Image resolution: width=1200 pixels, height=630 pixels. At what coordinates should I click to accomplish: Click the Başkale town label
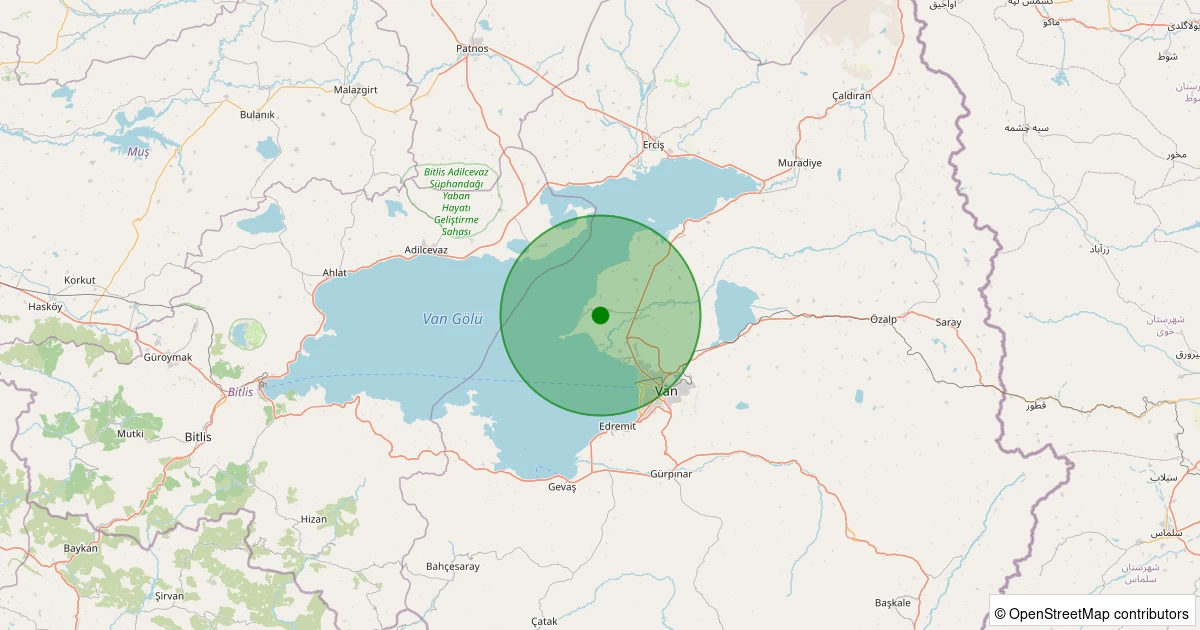(x=893, y=603)
